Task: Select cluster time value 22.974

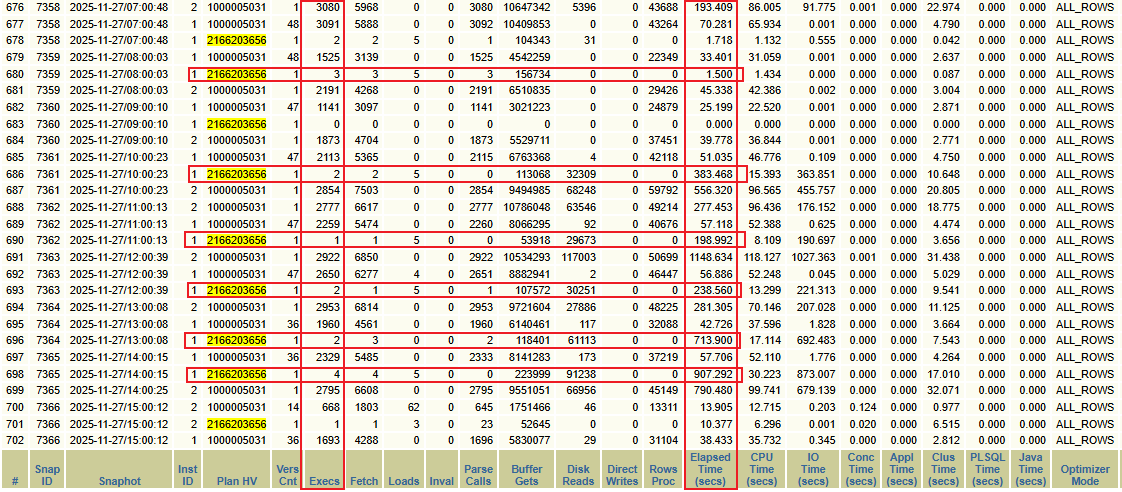Action: [944, 6]
